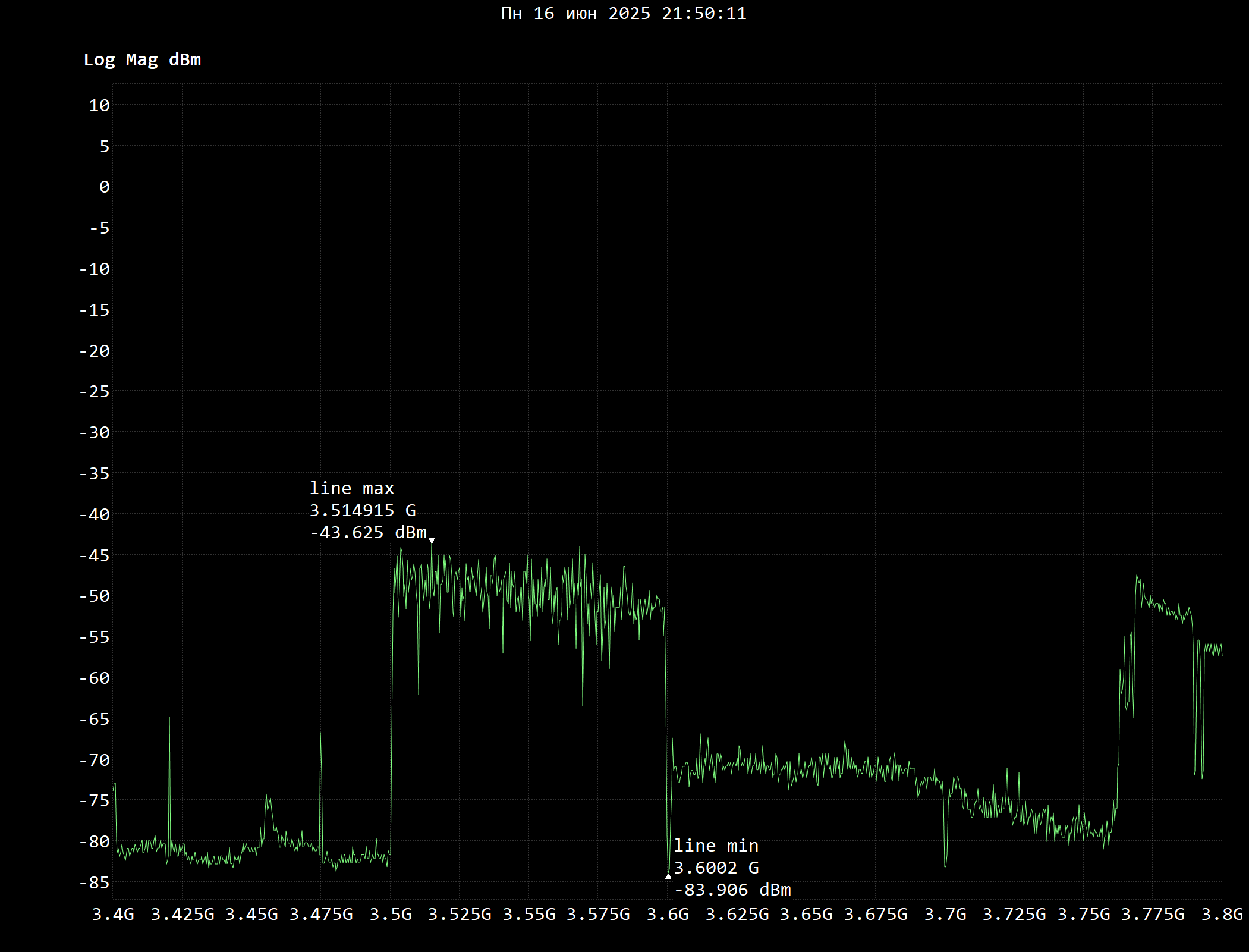Click the 3.425G x-axis tick label
This screenshot has width=1249, height=952.
[183, 914]
